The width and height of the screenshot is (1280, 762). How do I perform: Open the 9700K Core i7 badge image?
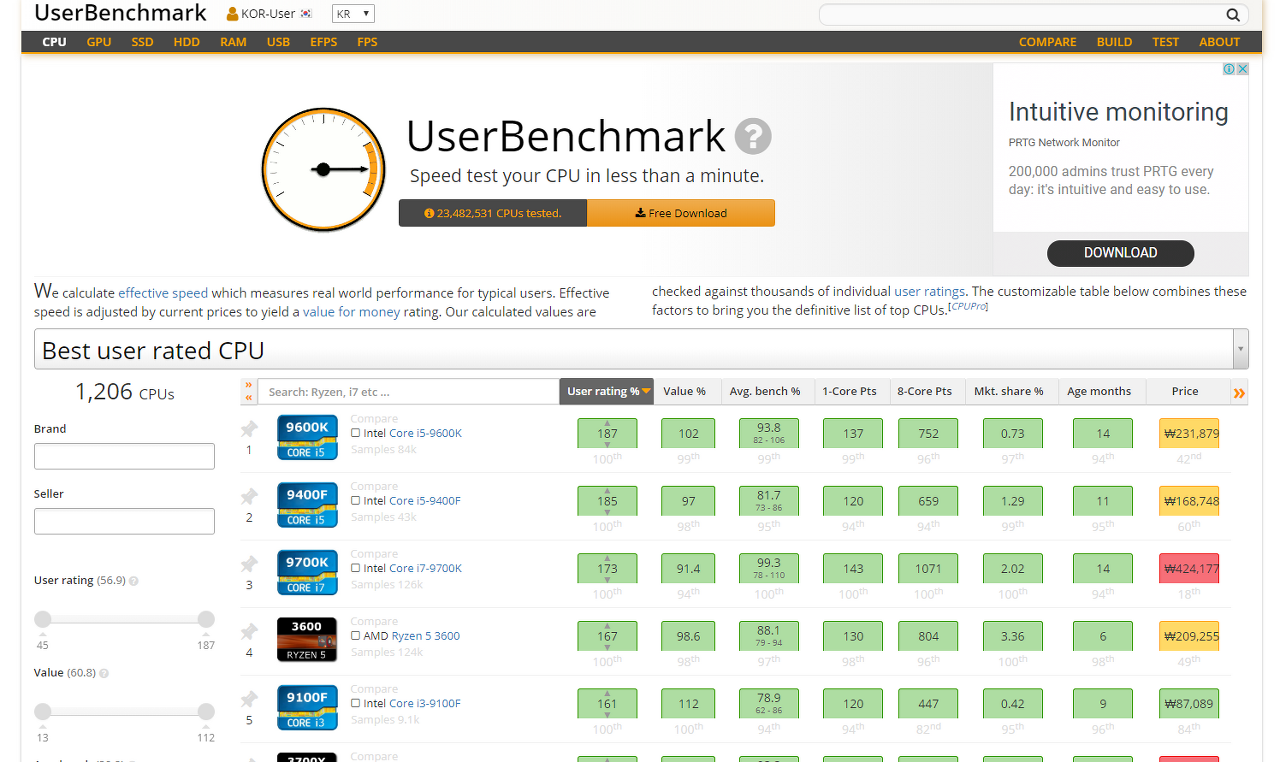307,572
